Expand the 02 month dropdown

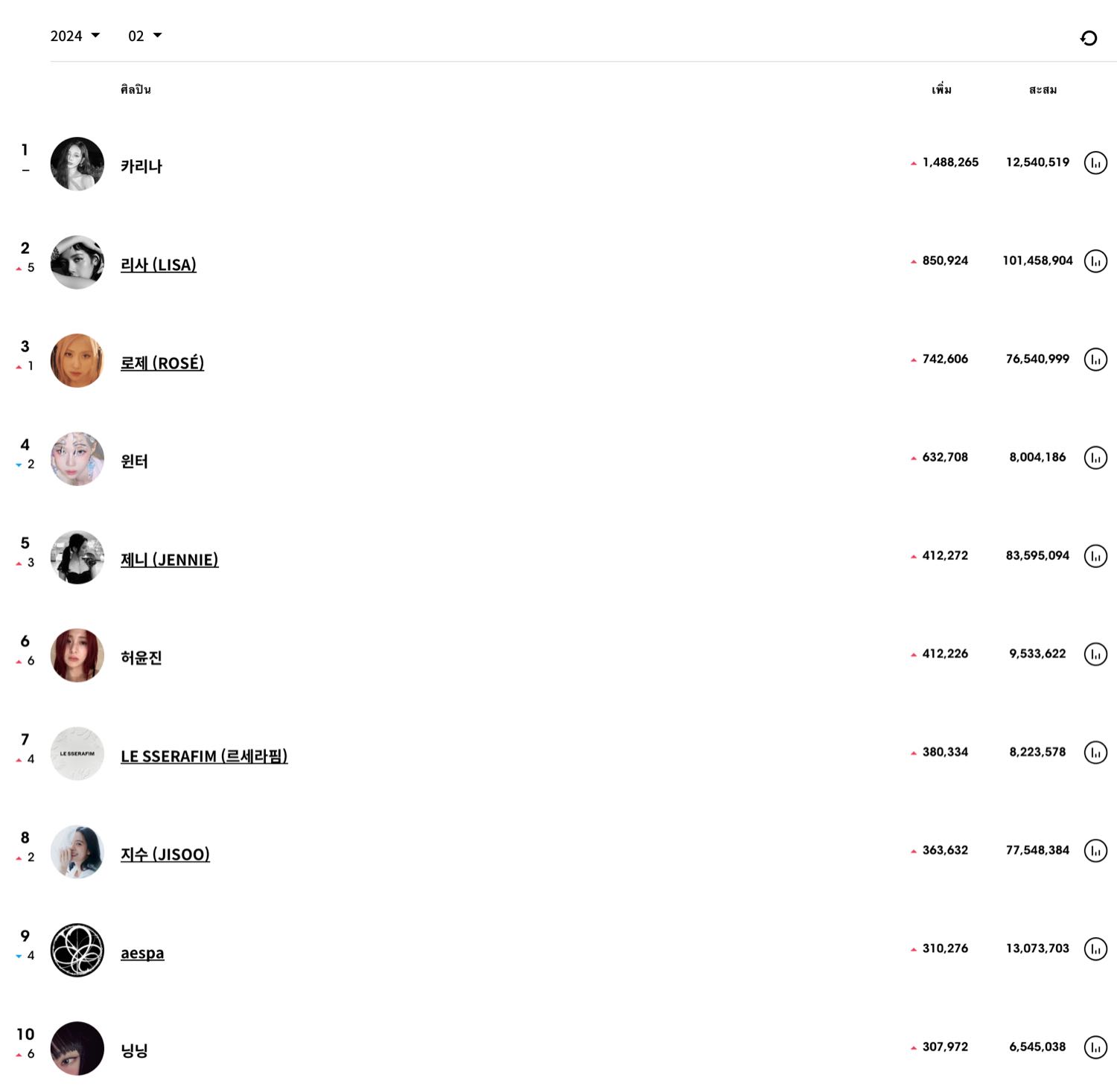pyautogui.click(x=144, y=36)
